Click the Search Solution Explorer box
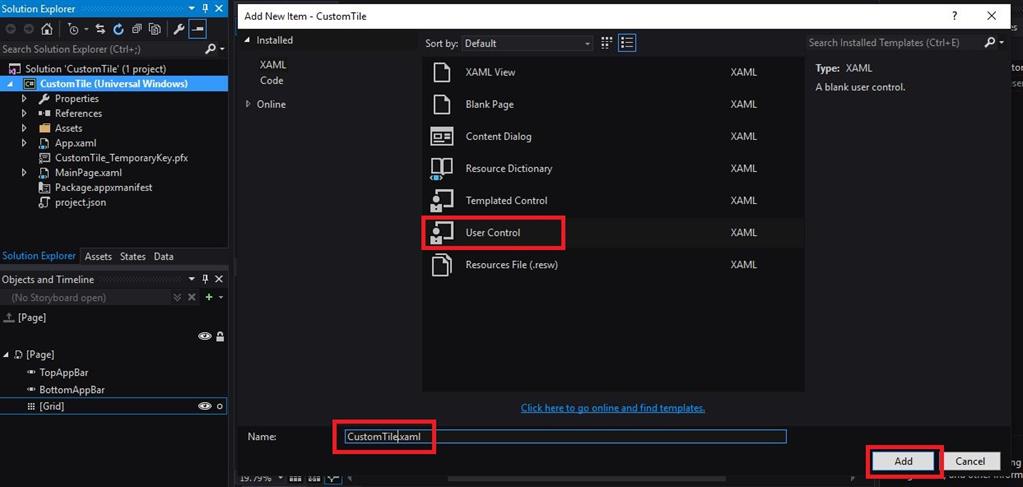 101,49
